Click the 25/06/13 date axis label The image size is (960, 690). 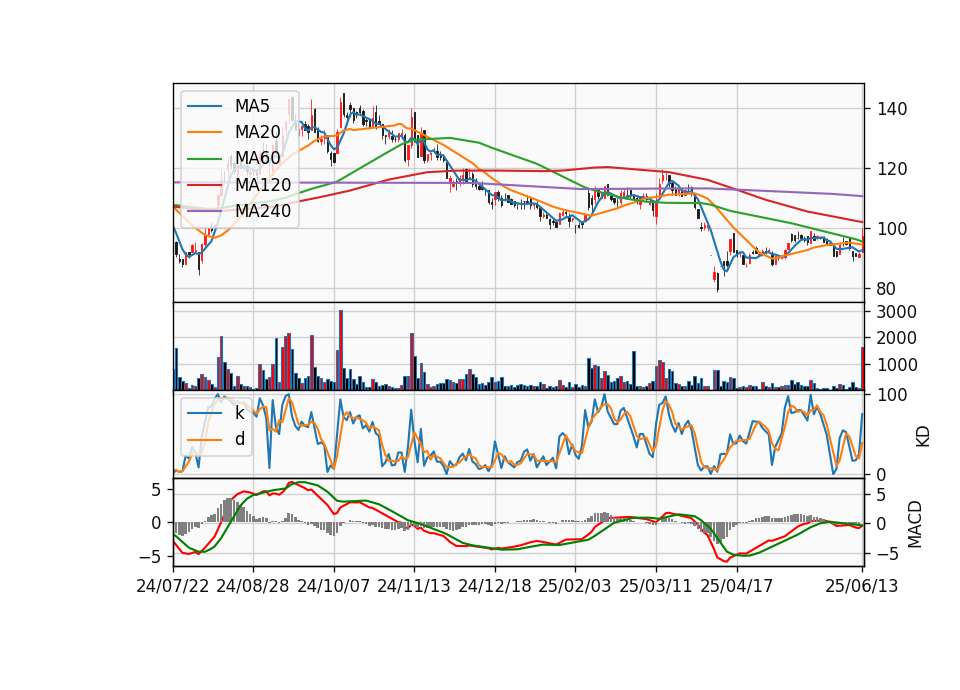[861, 586]
